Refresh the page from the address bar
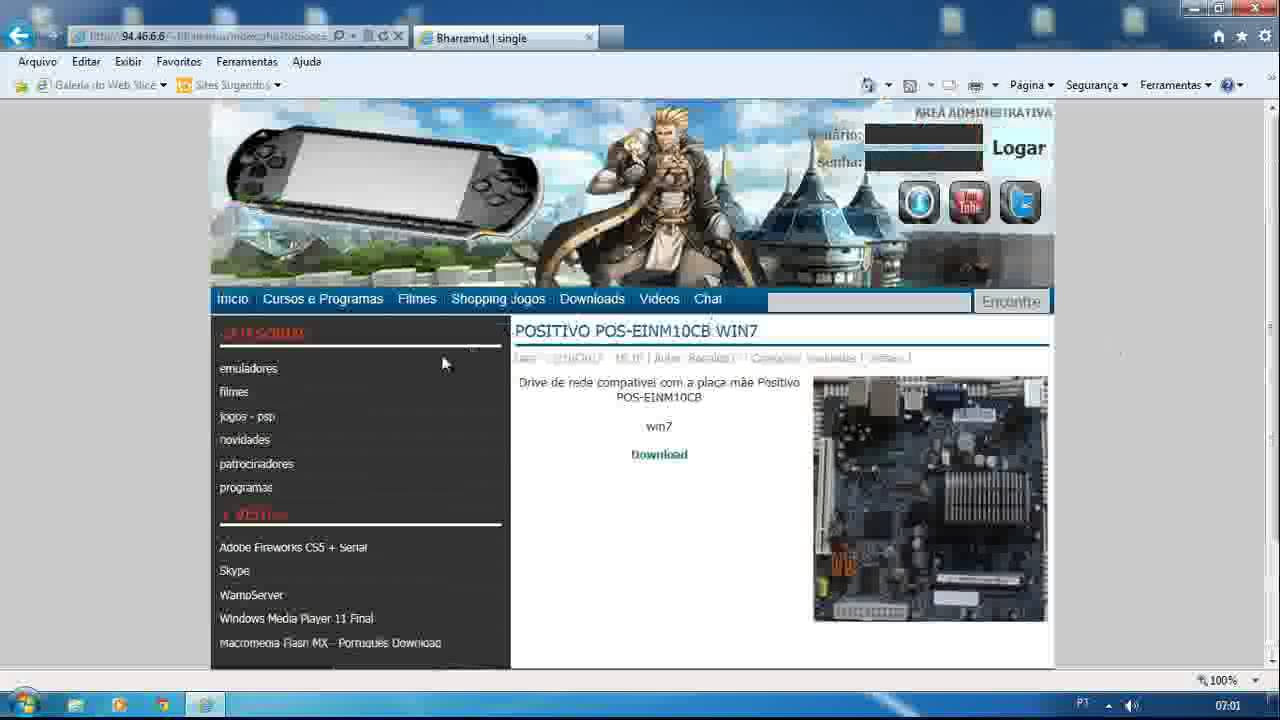This screenshot has height=720, width=1280. [x=383, y=36]
